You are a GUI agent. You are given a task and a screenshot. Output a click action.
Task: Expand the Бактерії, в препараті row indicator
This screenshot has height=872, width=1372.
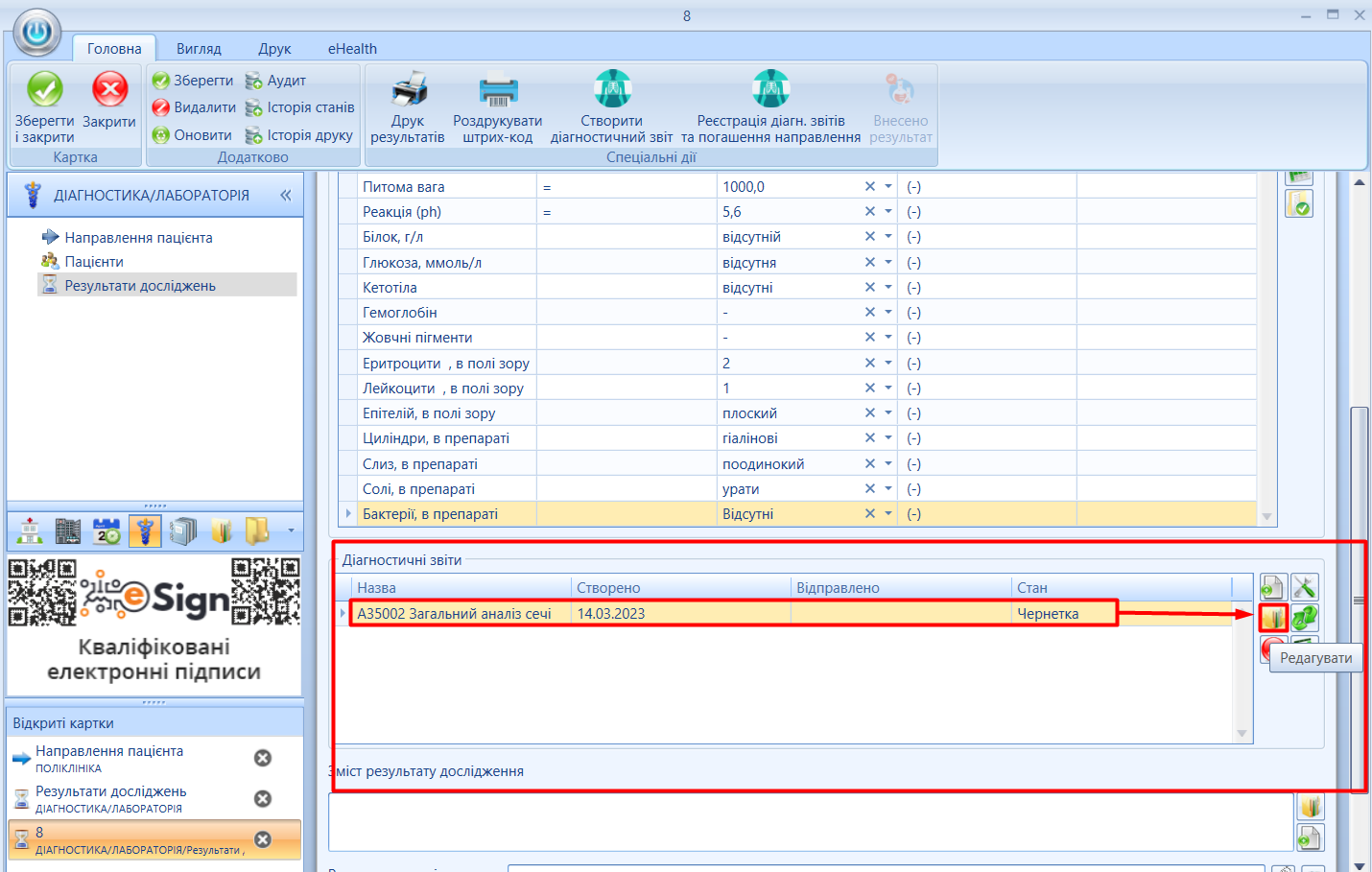coord(348,513)
